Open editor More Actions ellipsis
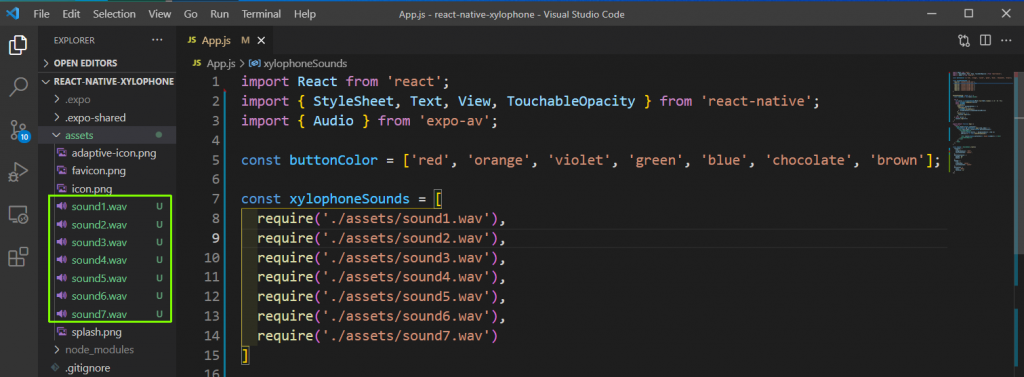The height and width of the screenshot is (377, 1024). pyautogui.click(x=1006, y=41)
